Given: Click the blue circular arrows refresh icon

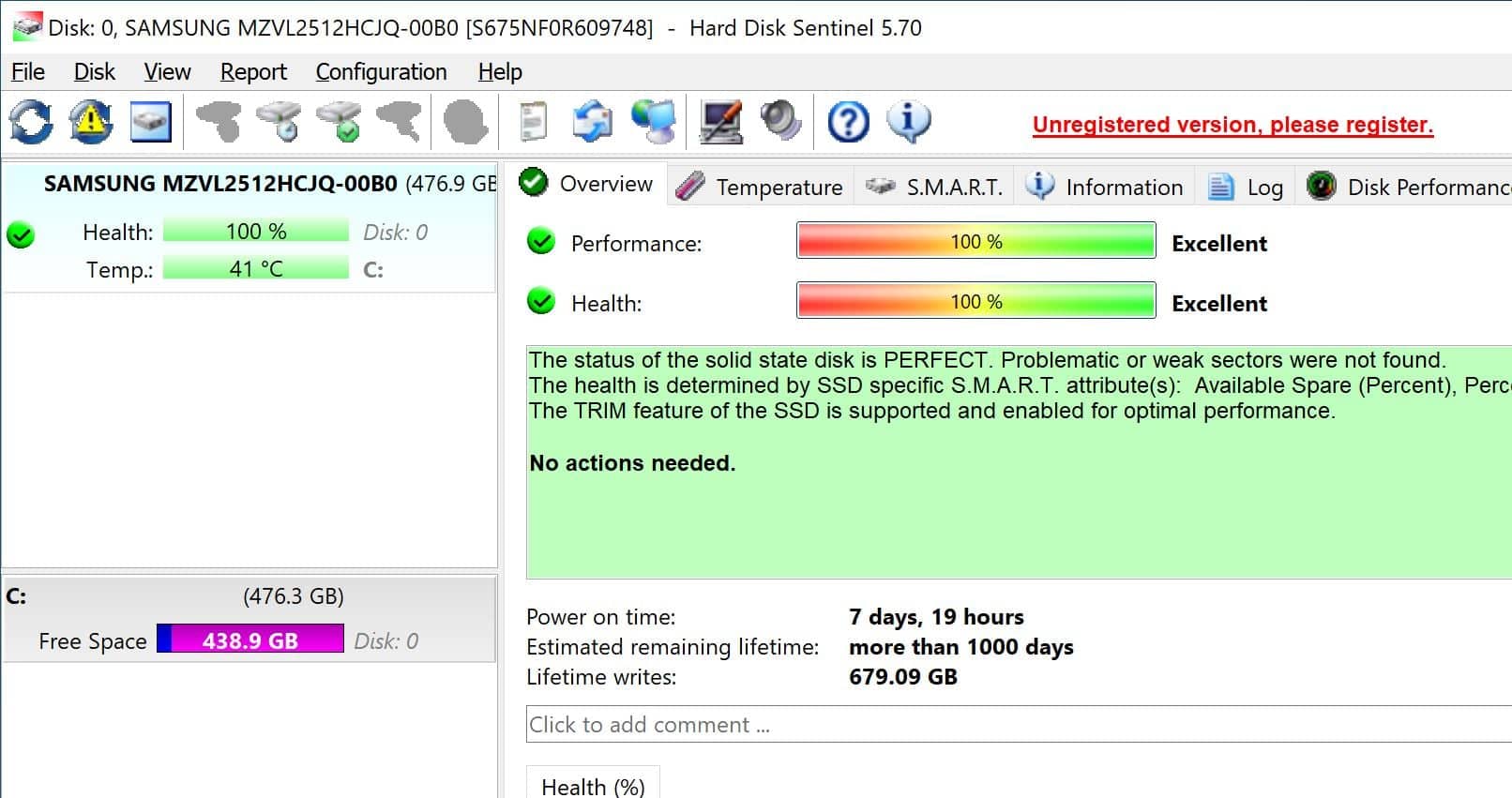Looking at the screenshot, I should tap(32, 122).
